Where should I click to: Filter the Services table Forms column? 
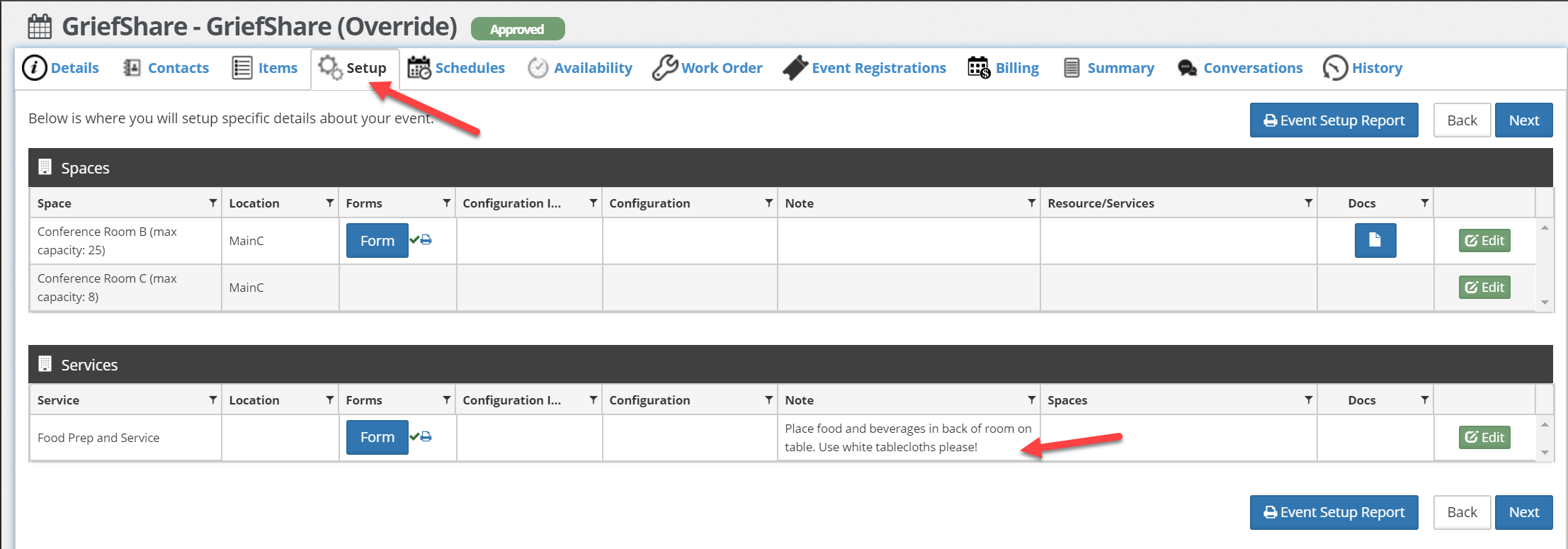(x=446, y=400)
